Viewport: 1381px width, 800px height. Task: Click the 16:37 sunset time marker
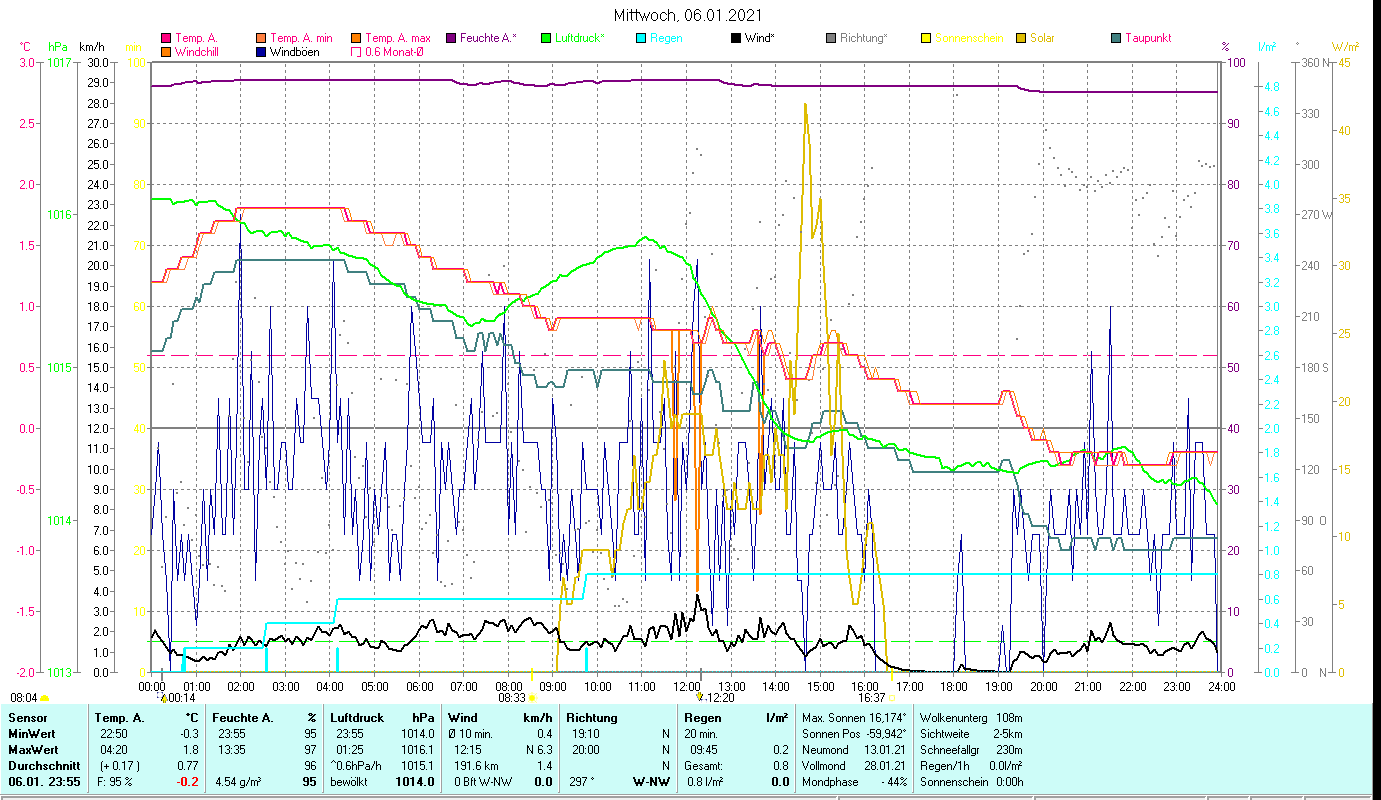871,698
